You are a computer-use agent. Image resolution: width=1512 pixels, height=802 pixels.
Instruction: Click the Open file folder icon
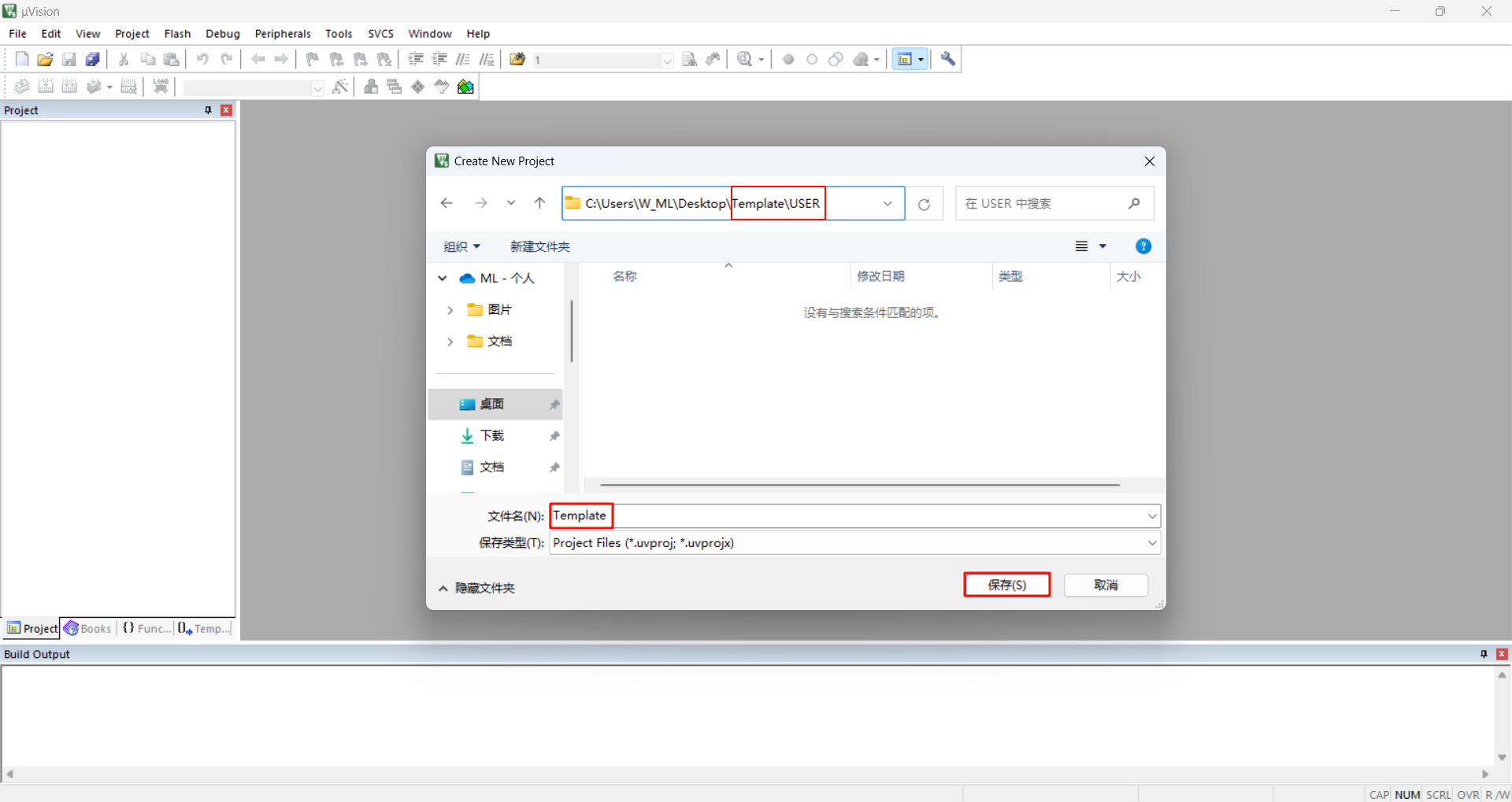pos(46,59)
